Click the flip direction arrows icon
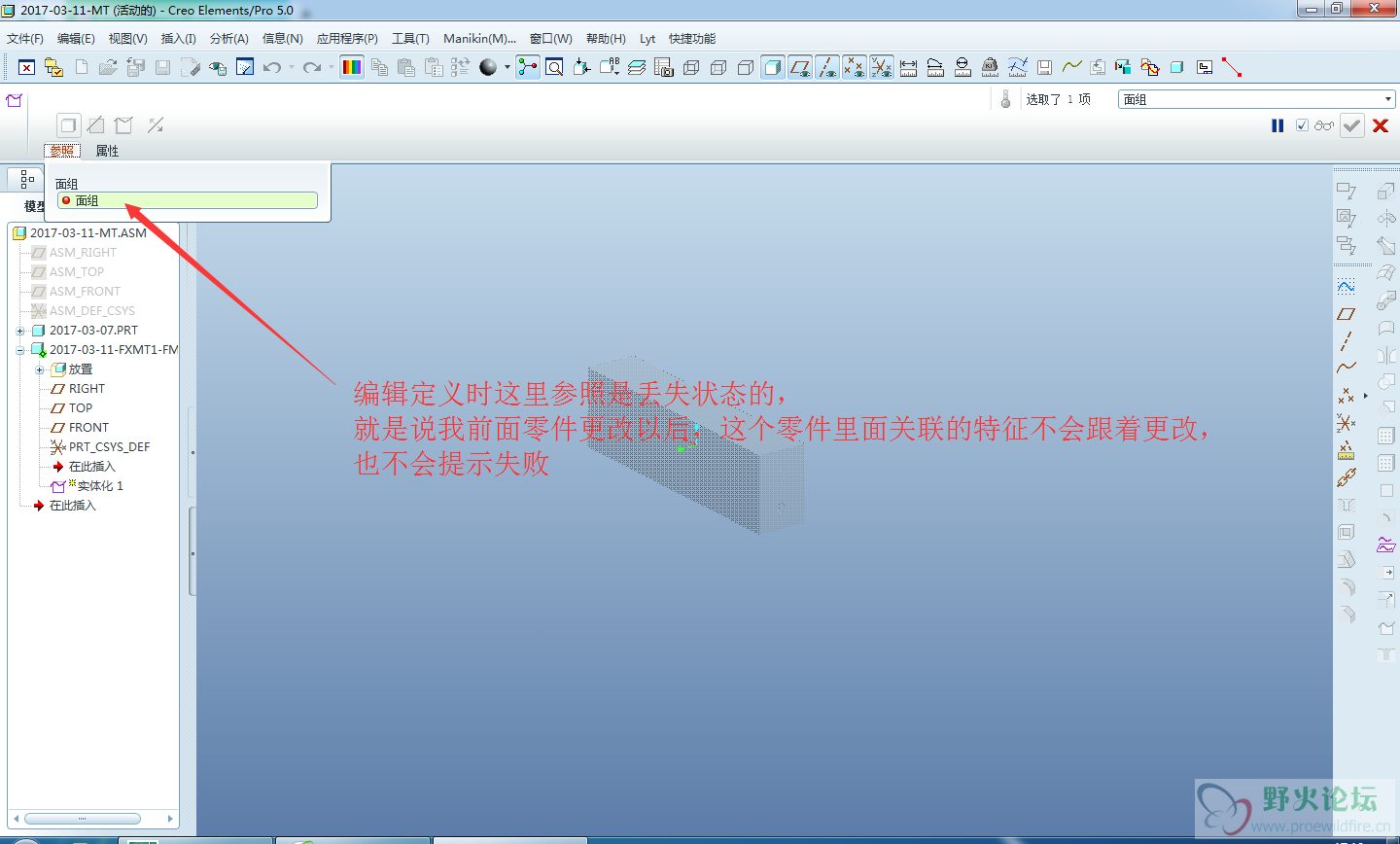The width and height of the screenshot is (1400, 844). pyautogui.click(x=156, y=124)
